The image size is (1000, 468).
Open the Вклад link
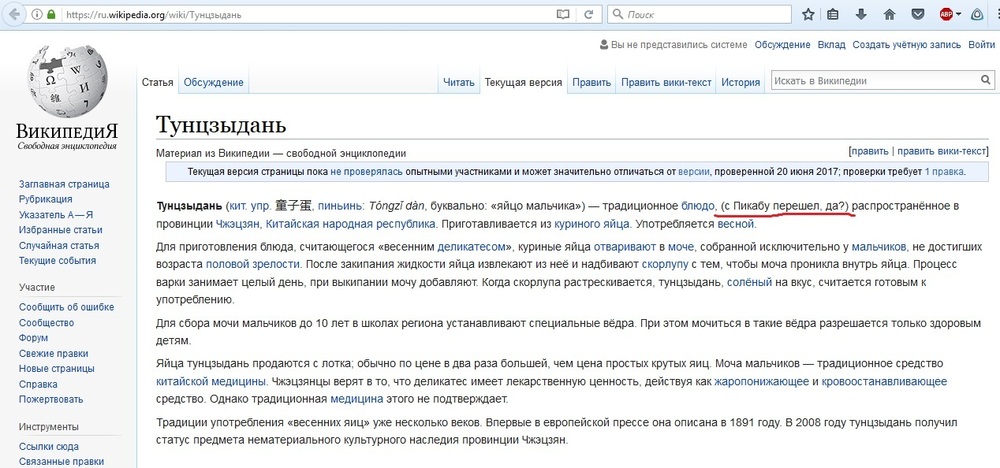click(x=832, y=45)
